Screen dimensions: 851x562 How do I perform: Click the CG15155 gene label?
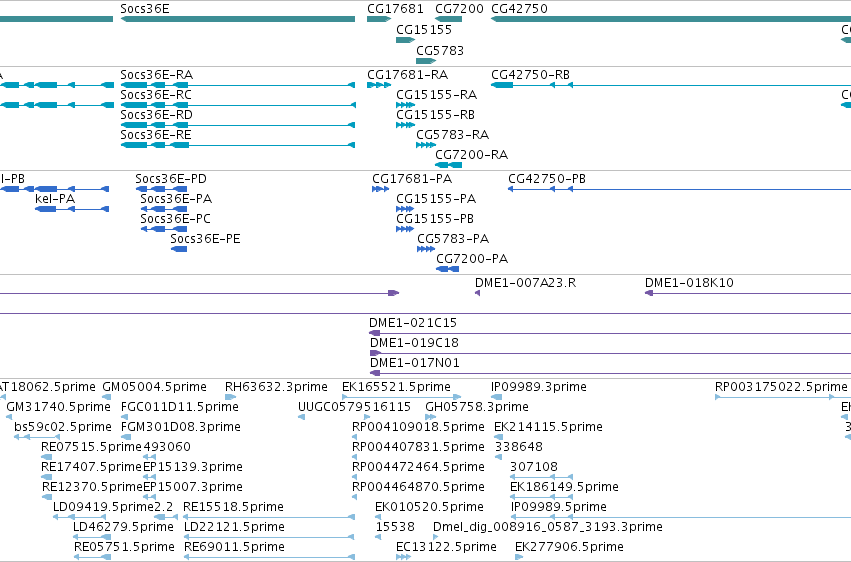(424, 30)
